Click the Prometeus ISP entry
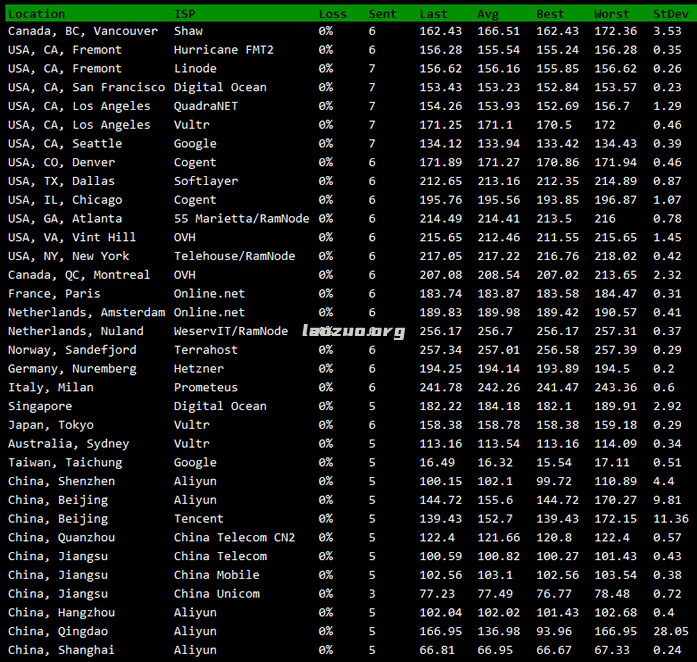 coord(206,387)
